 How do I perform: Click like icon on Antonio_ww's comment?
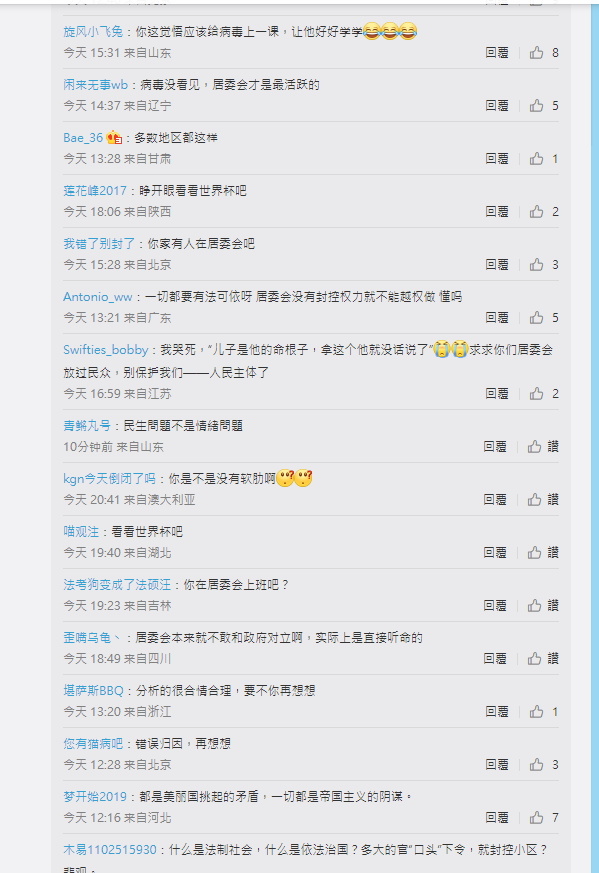pyautogui.click(x=537, y=317)
